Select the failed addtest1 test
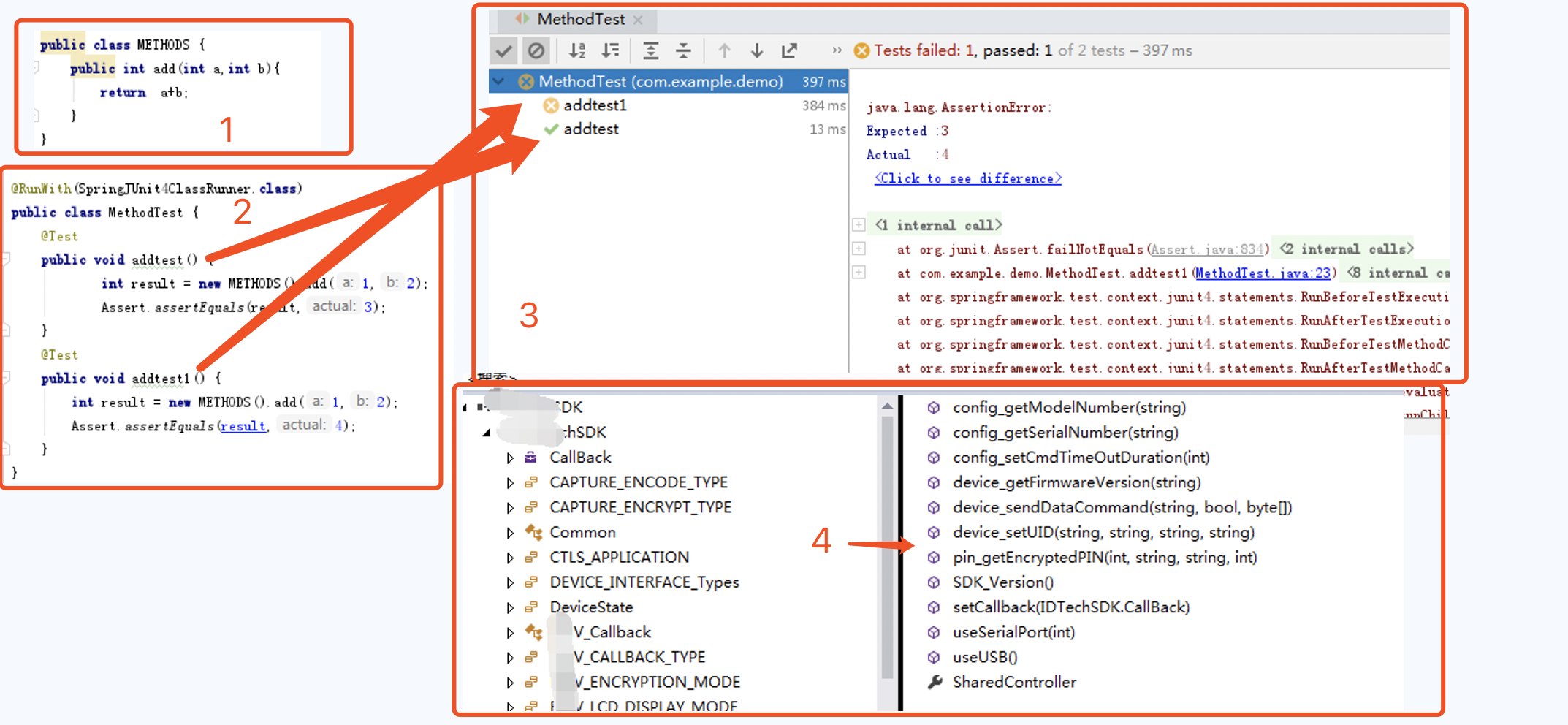This screenshot has height=725, width=1568. pyautogui.click(x=595, y=105)
